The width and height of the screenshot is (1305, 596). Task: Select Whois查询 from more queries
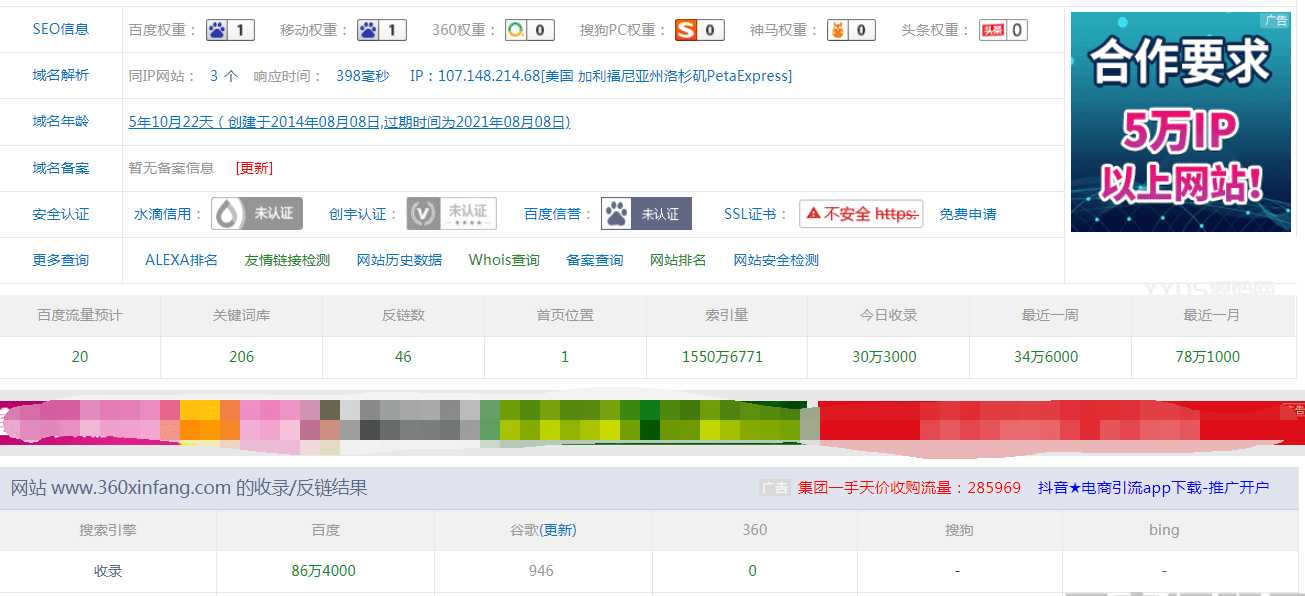click(504, 260)
